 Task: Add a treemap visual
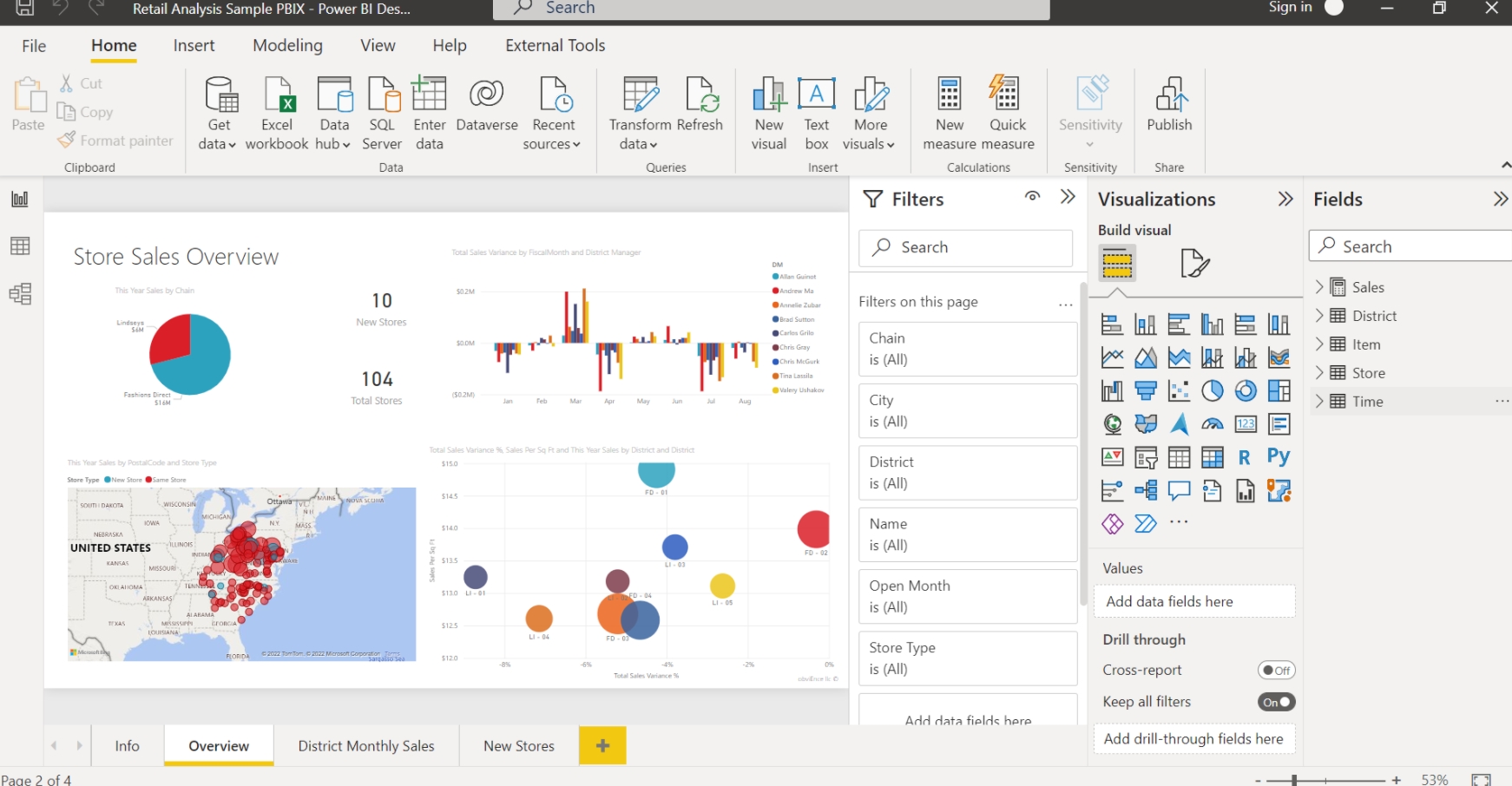click(x=1279, y=390)
